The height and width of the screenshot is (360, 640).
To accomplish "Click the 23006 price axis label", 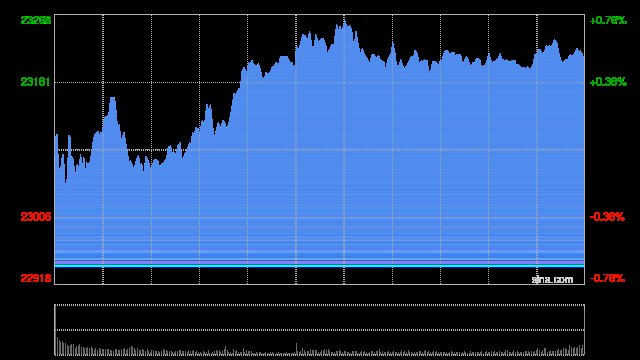I will point(36,217).
